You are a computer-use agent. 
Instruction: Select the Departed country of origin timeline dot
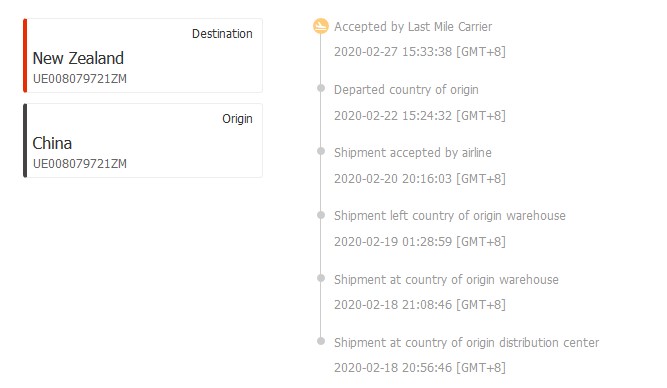(x=321, y=88)
